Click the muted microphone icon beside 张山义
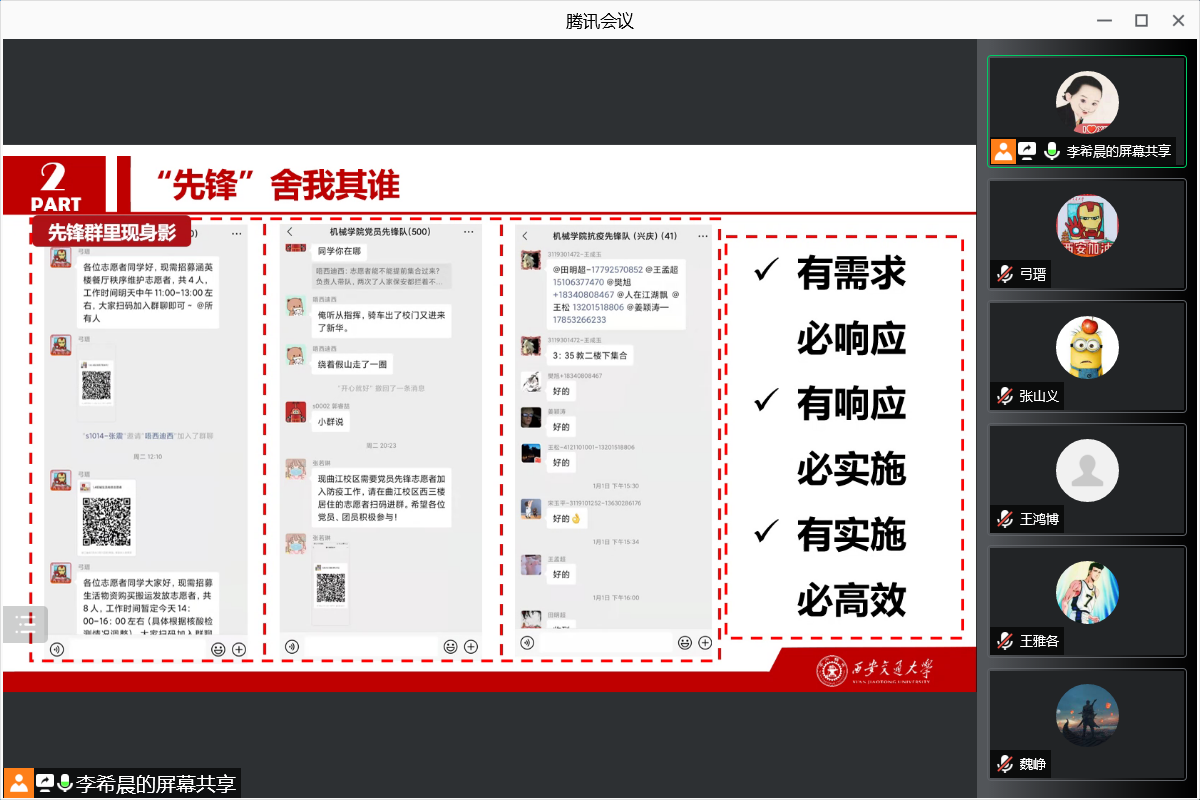 [x=1004, y=396]
